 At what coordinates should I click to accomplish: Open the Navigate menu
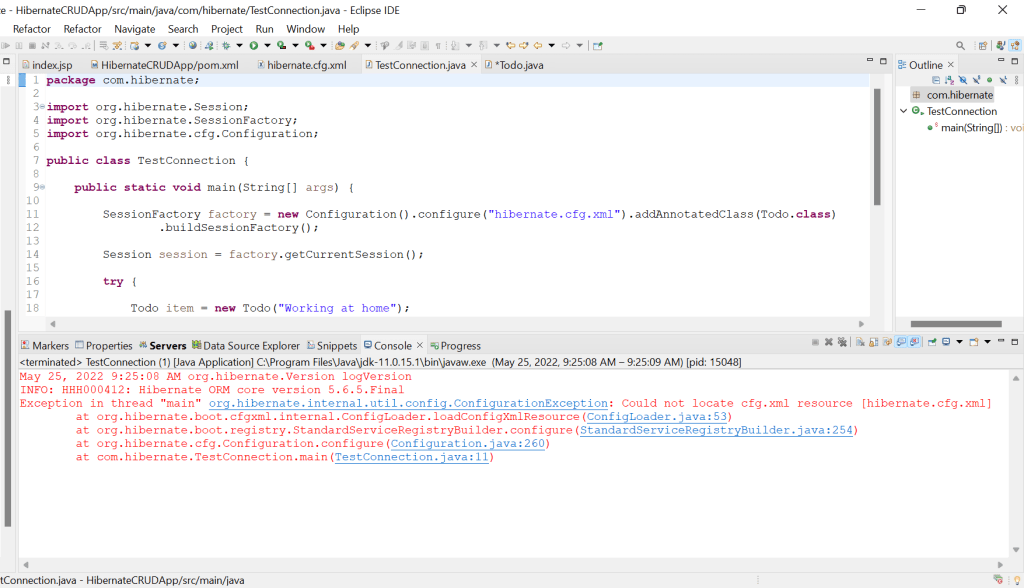[135, 29]
